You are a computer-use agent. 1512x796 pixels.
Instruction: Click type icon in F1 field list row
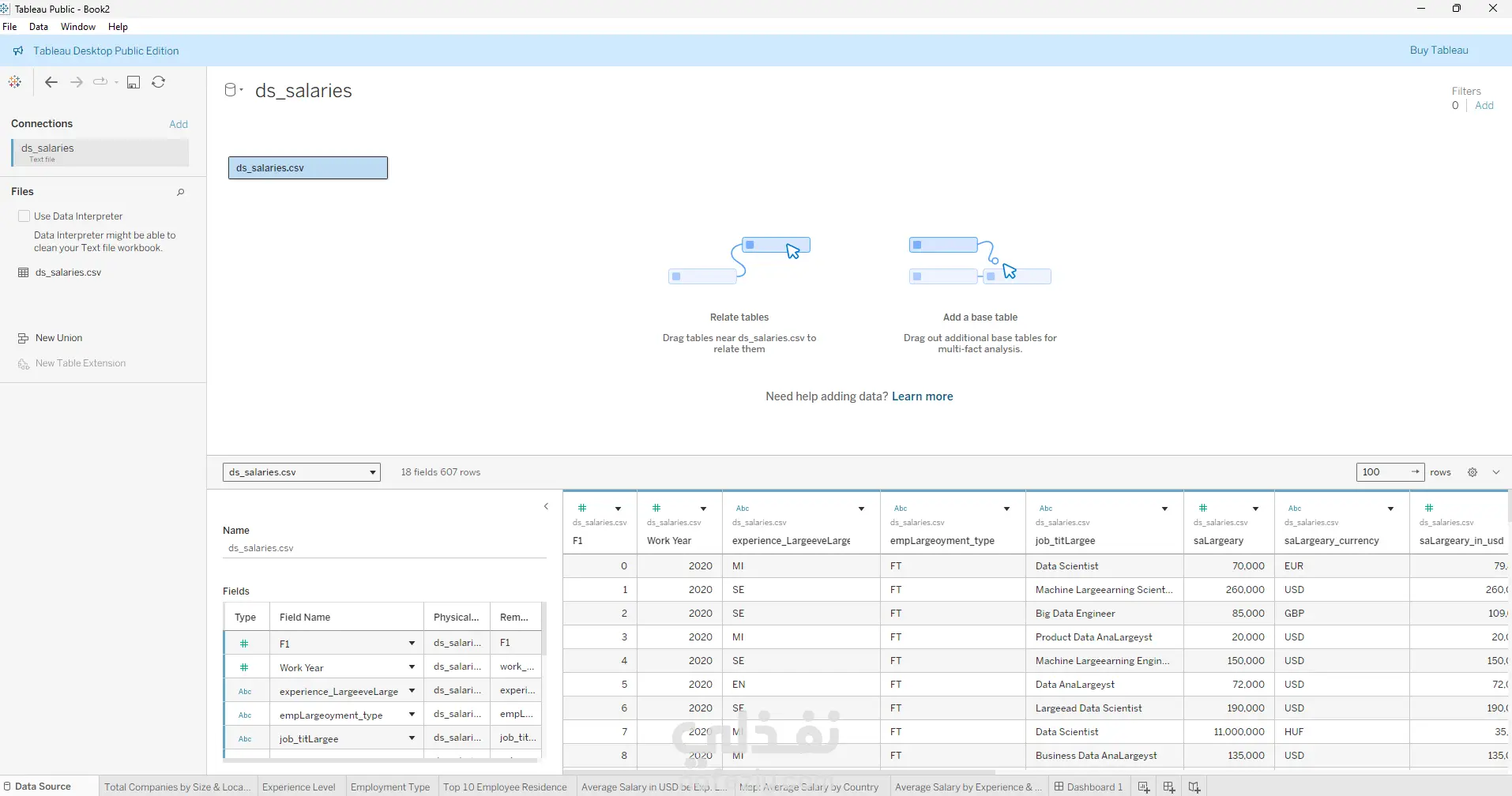[x=245, y=644]
